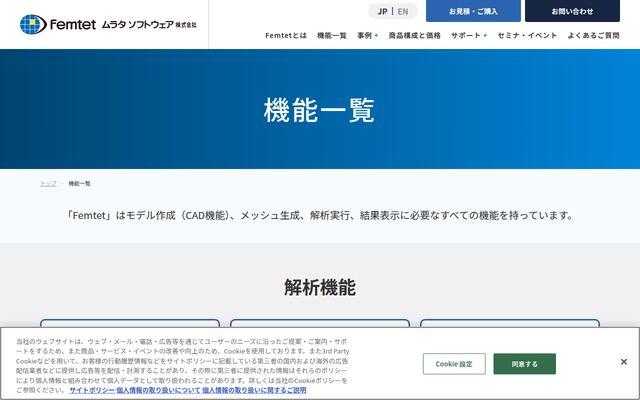The width and height of the screenshot is (640, 400).
Task: Click the トップ breadcrumb link
Action: coord(48,184)
